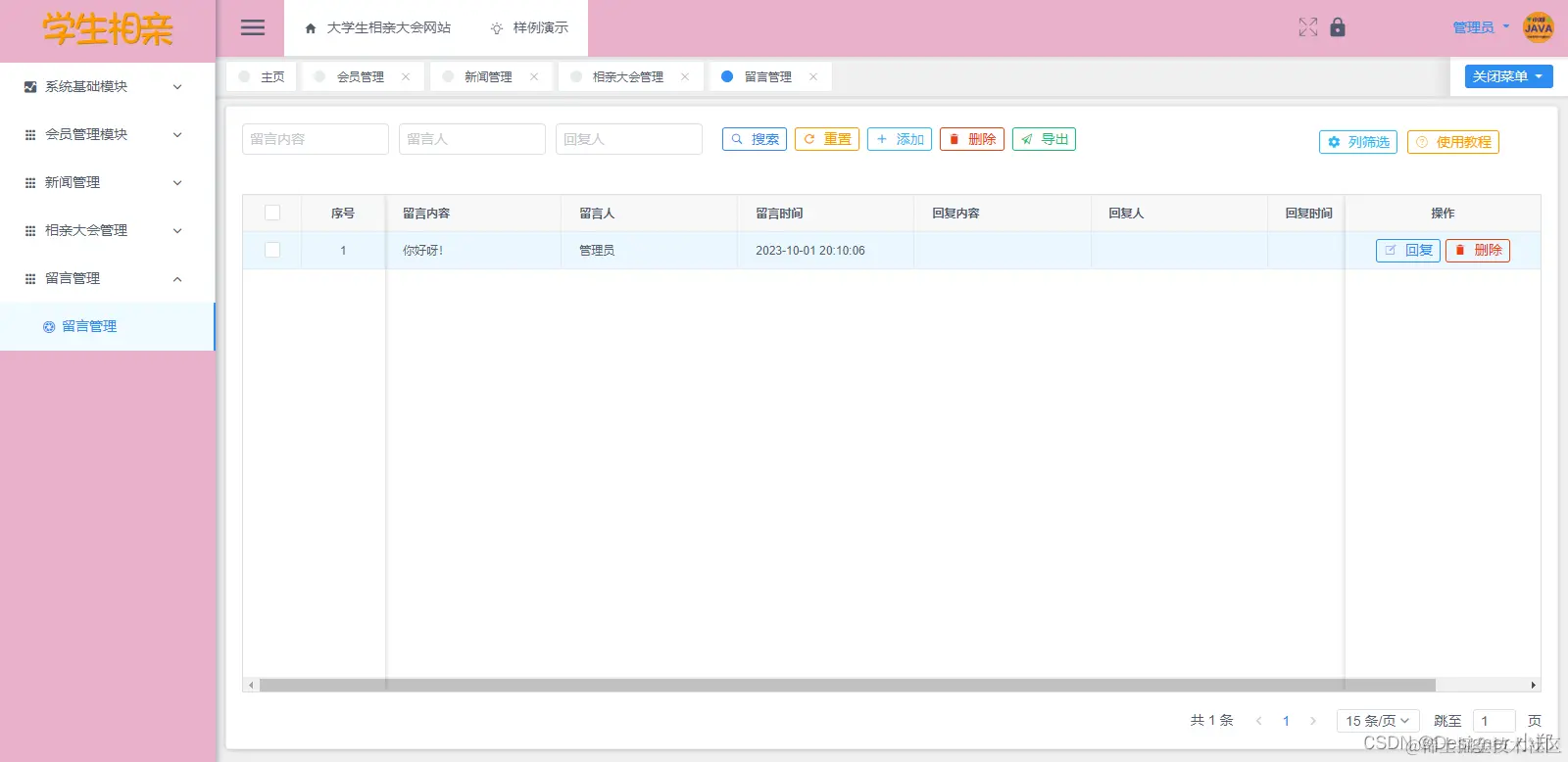
Task: Click the 系统基础模块 chart icon
Action: [30, 87]
